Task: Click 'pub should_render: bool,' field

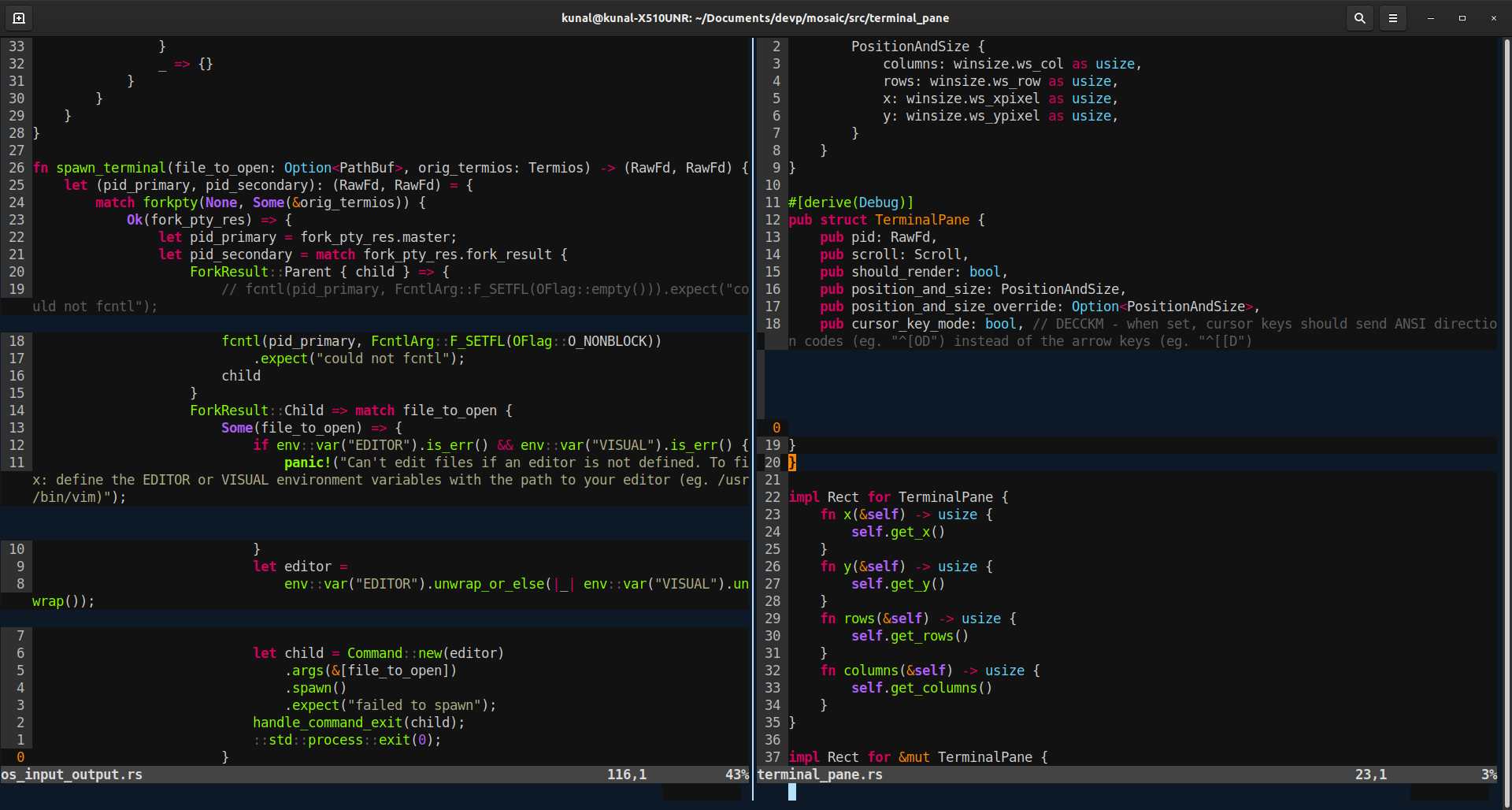Action: 914,272
